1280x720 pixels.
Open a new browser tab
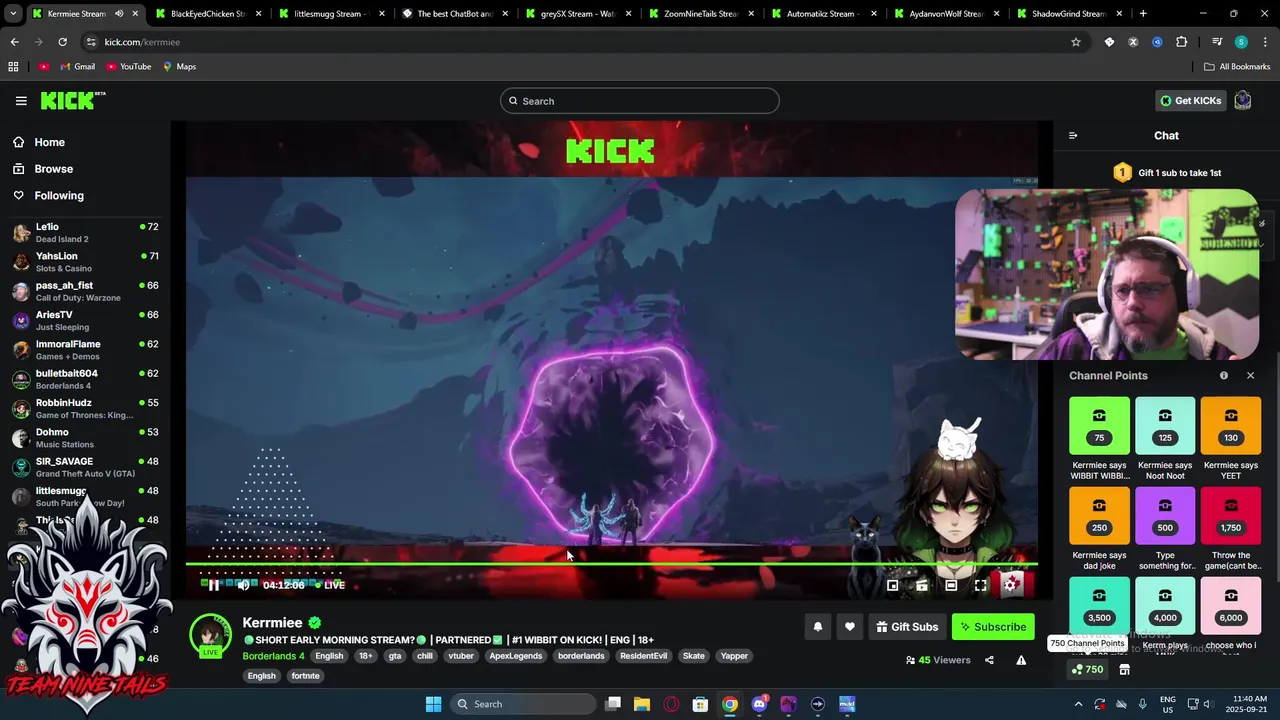pos(1143,14)
